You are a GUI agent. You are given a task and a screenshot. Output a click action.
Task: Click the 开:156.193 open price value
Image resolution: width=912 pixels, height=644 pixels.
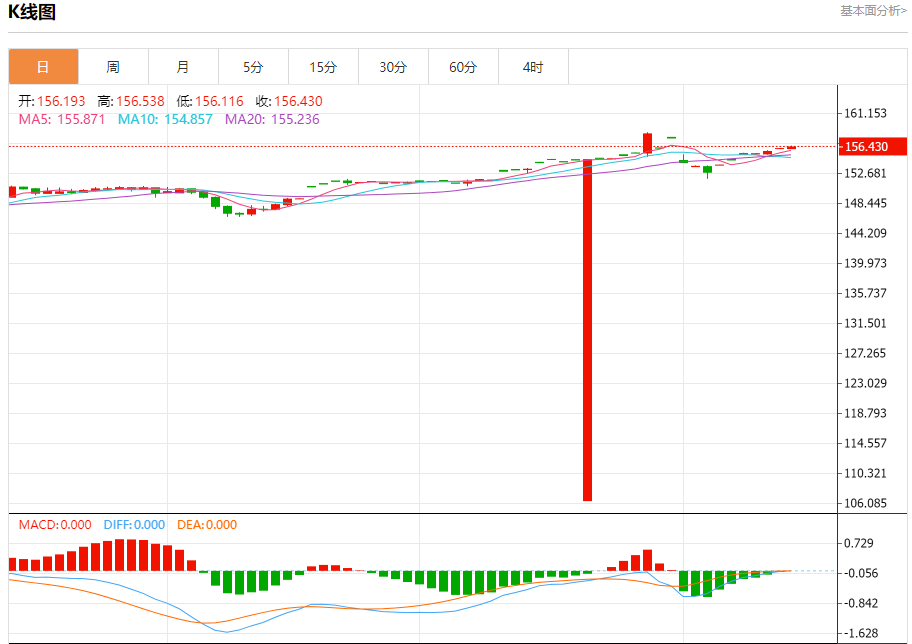tap(52, 101)
